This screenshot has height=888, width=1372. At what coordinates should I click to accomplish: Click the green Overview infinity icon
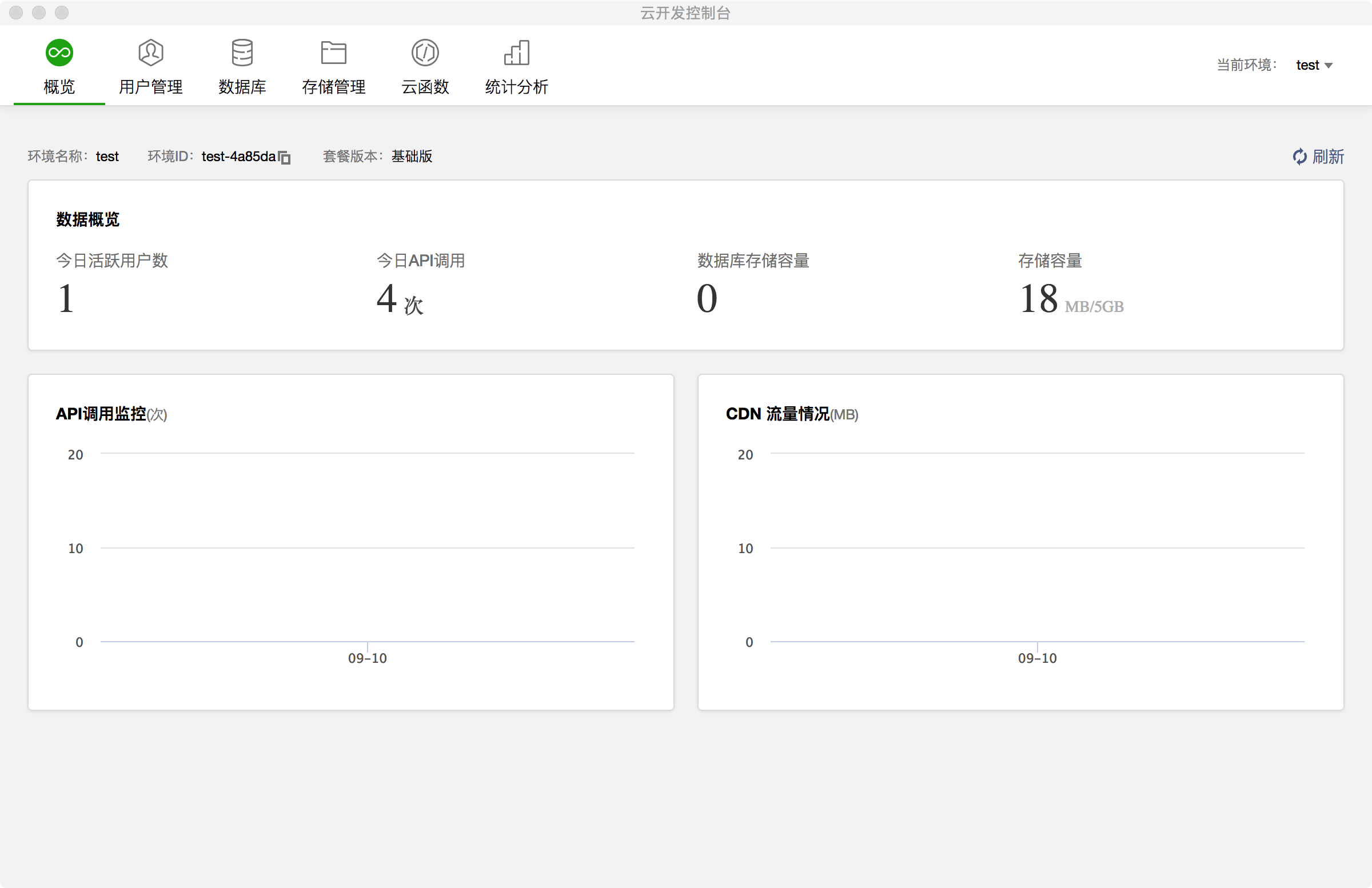(59, 53)
